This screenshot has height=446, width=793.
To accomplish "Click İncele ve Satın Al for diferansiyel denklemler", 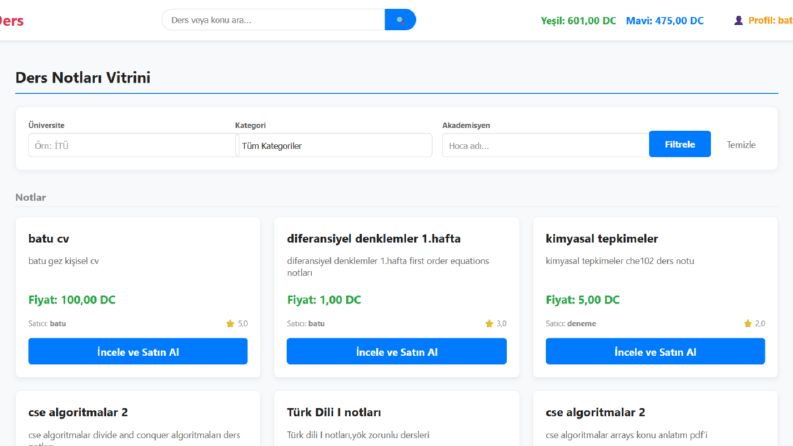I will (x=396, y=351).
